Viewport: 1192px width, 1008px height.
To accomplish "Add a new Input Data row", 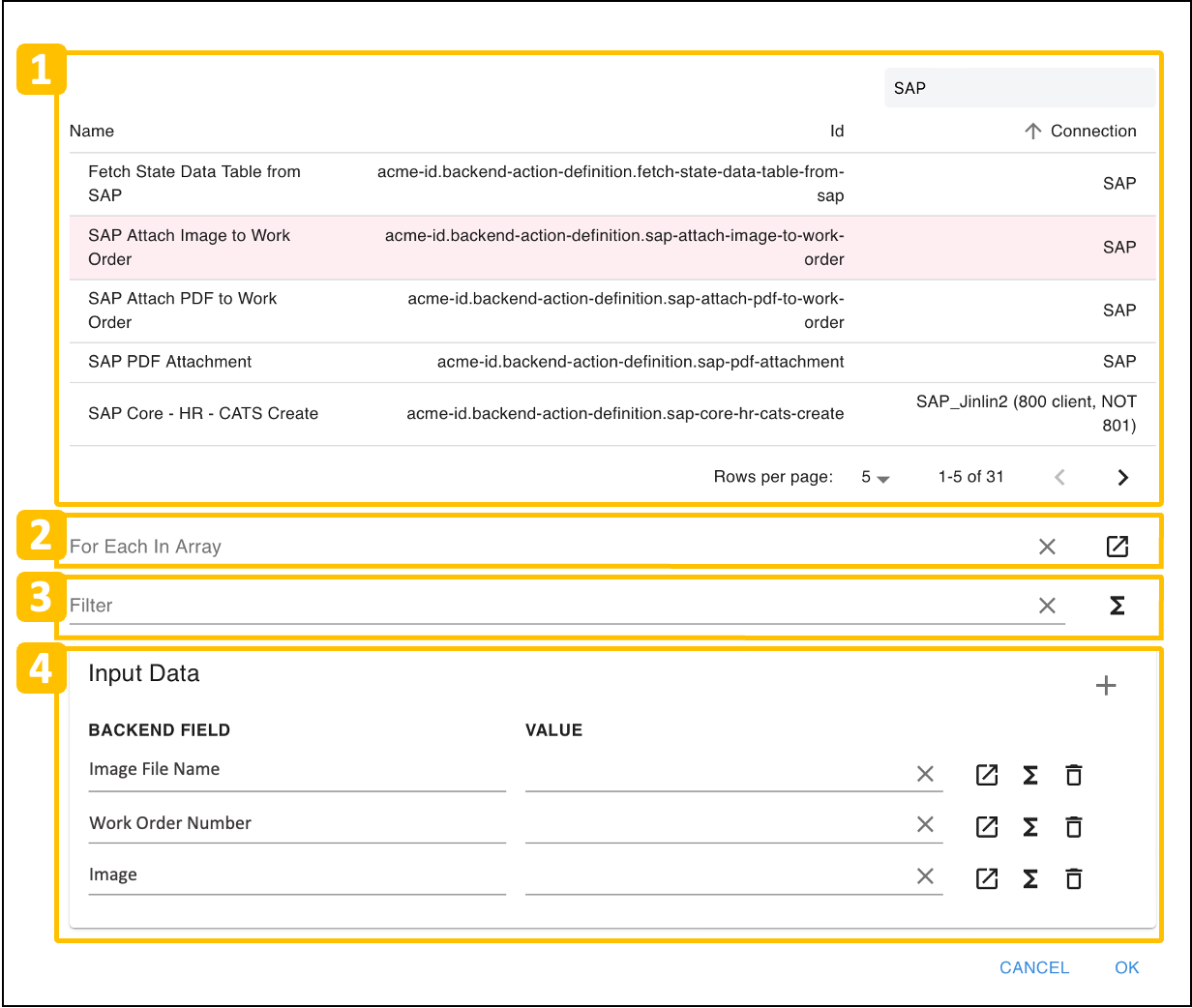I will (x=1106, y=686).
